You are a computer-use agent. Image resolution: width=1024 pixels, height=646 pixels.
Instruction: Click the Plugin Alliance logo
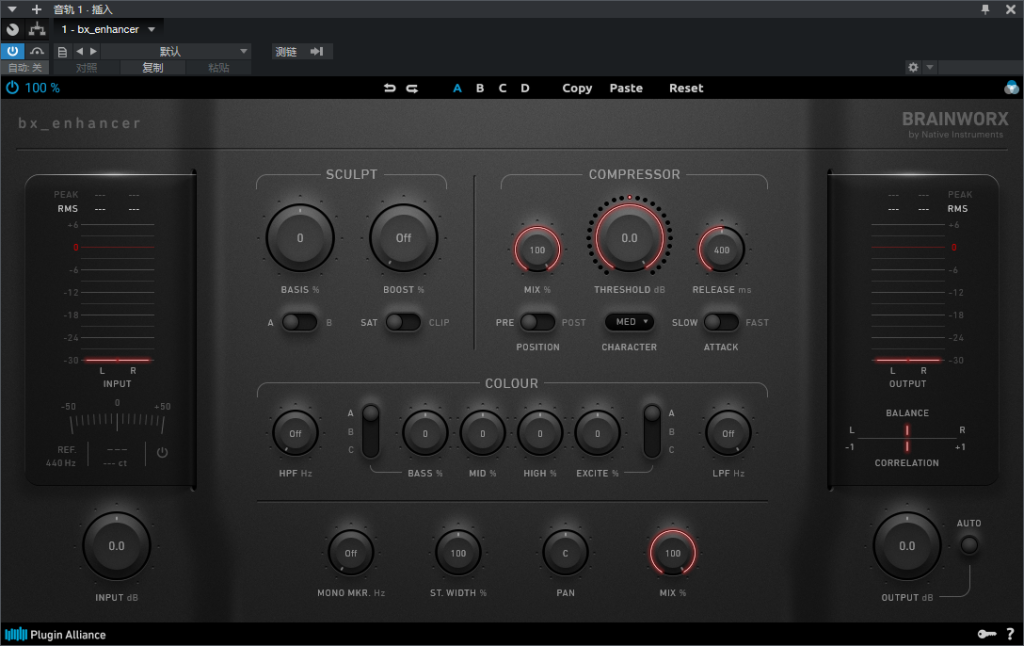pyautogui.click(x=56, y=634)
